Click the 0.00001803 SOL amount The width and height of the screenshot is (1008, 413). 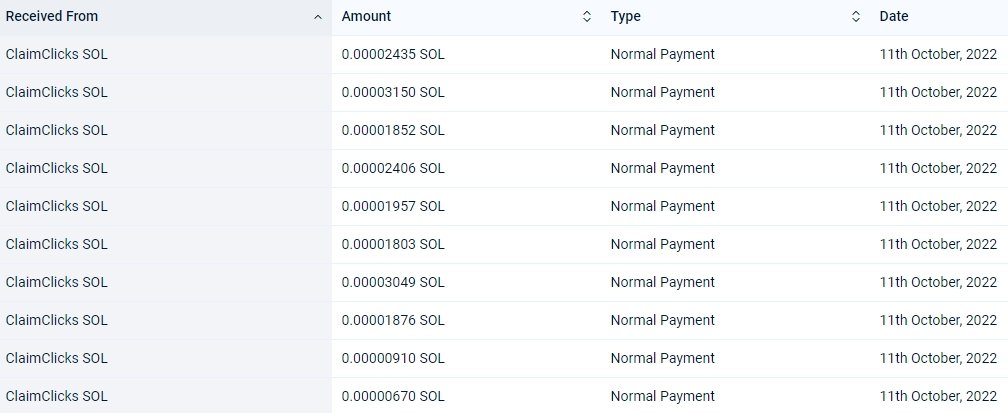(393, 244)
